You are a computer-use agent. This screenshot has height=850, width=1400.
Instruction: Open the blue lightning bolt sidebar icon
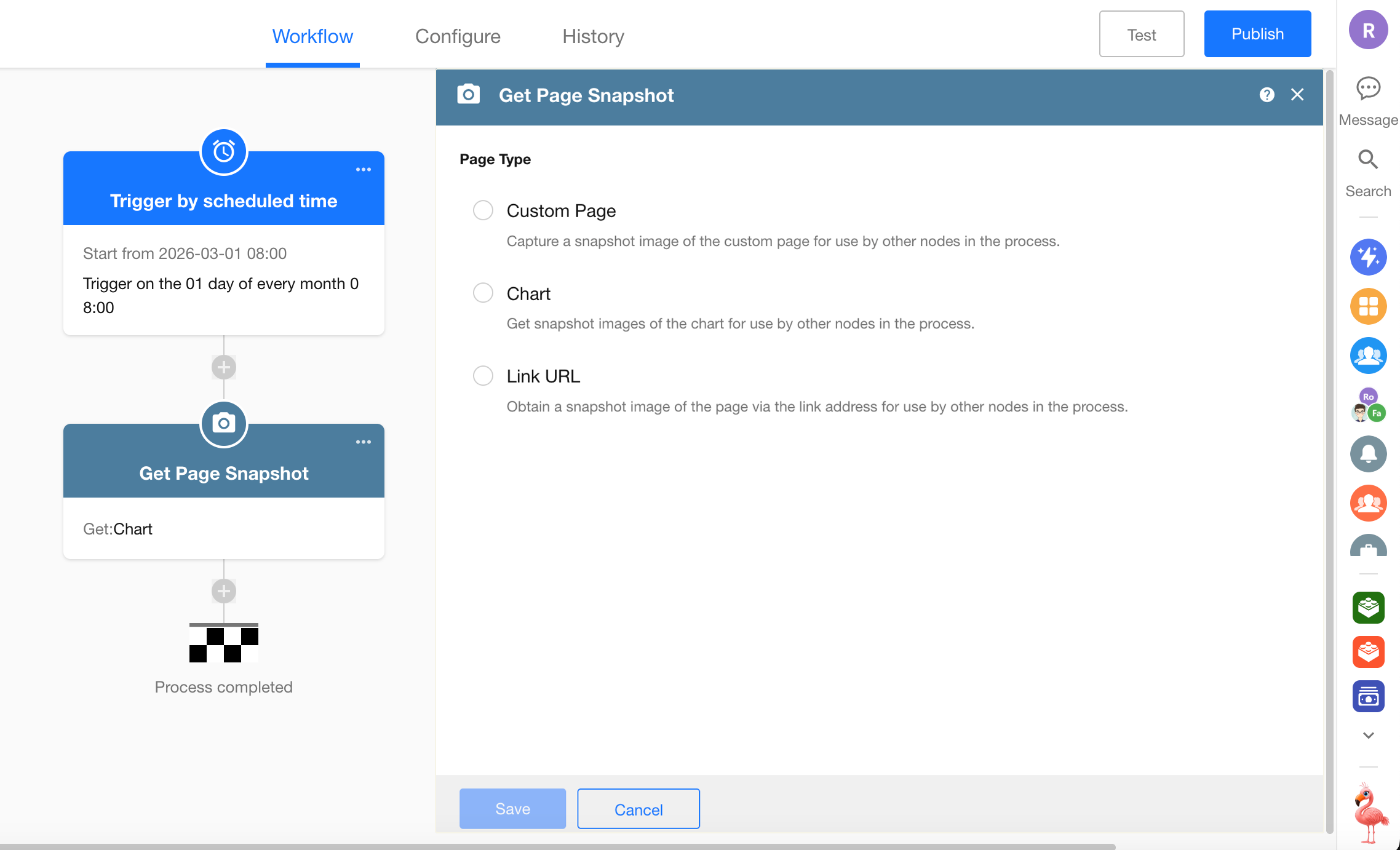(x=1368, y=257)
